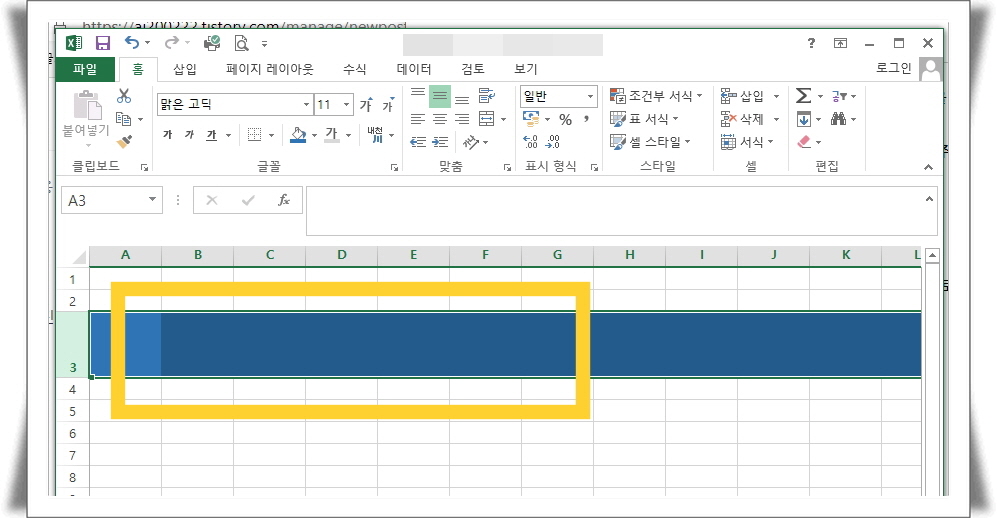
Task: Copy the selection in clipboard group
Action: 123,119
